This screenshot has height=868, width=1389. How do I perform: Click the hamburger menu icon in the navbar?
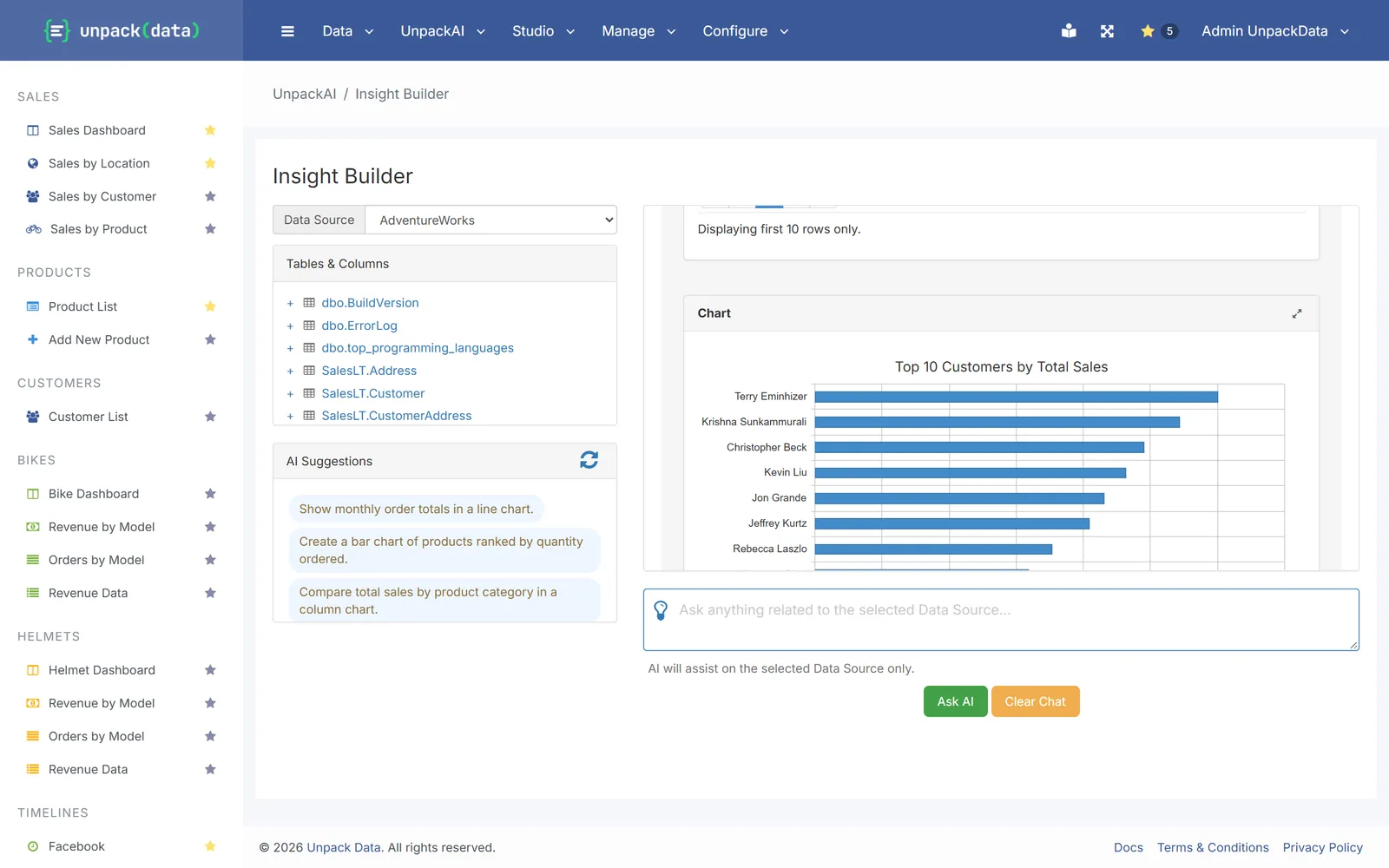click(287, 31)
